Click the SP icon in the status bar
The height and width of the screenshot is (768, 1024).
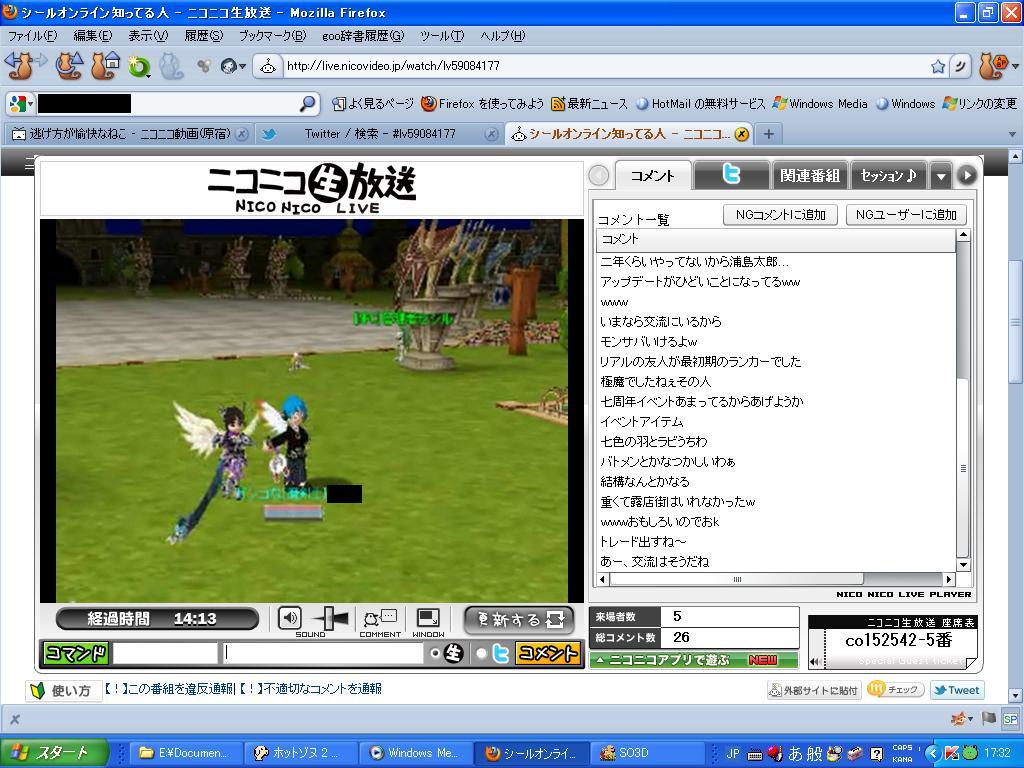(x=1010, y=719)
